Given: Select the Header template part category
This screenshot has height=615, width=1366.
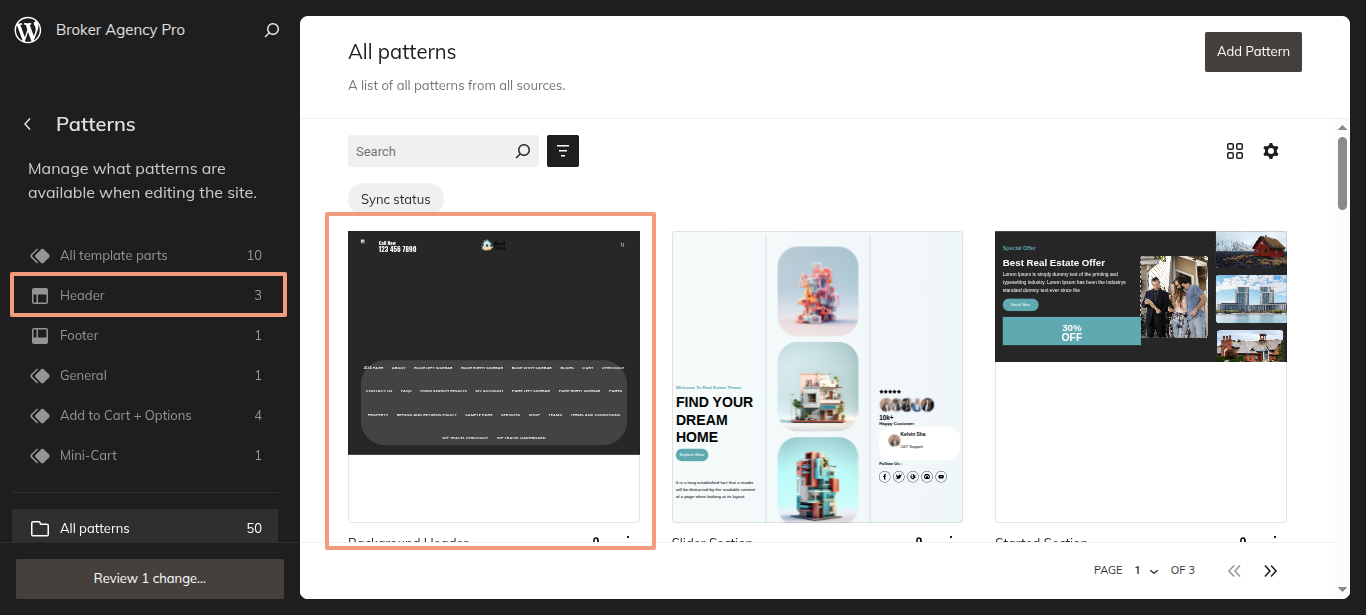Looking at the screenshot, I should pos(148,295).
